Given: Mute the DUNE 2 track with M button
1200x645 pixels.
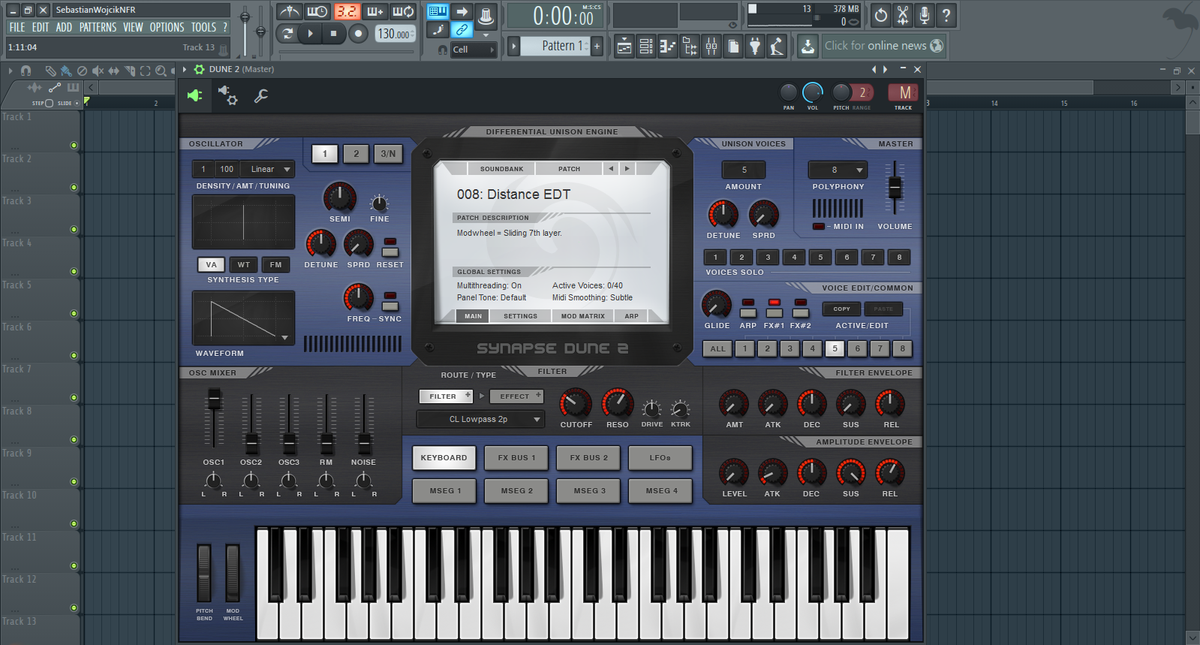Looking at the screenshot, I should (x=903, y=92).
